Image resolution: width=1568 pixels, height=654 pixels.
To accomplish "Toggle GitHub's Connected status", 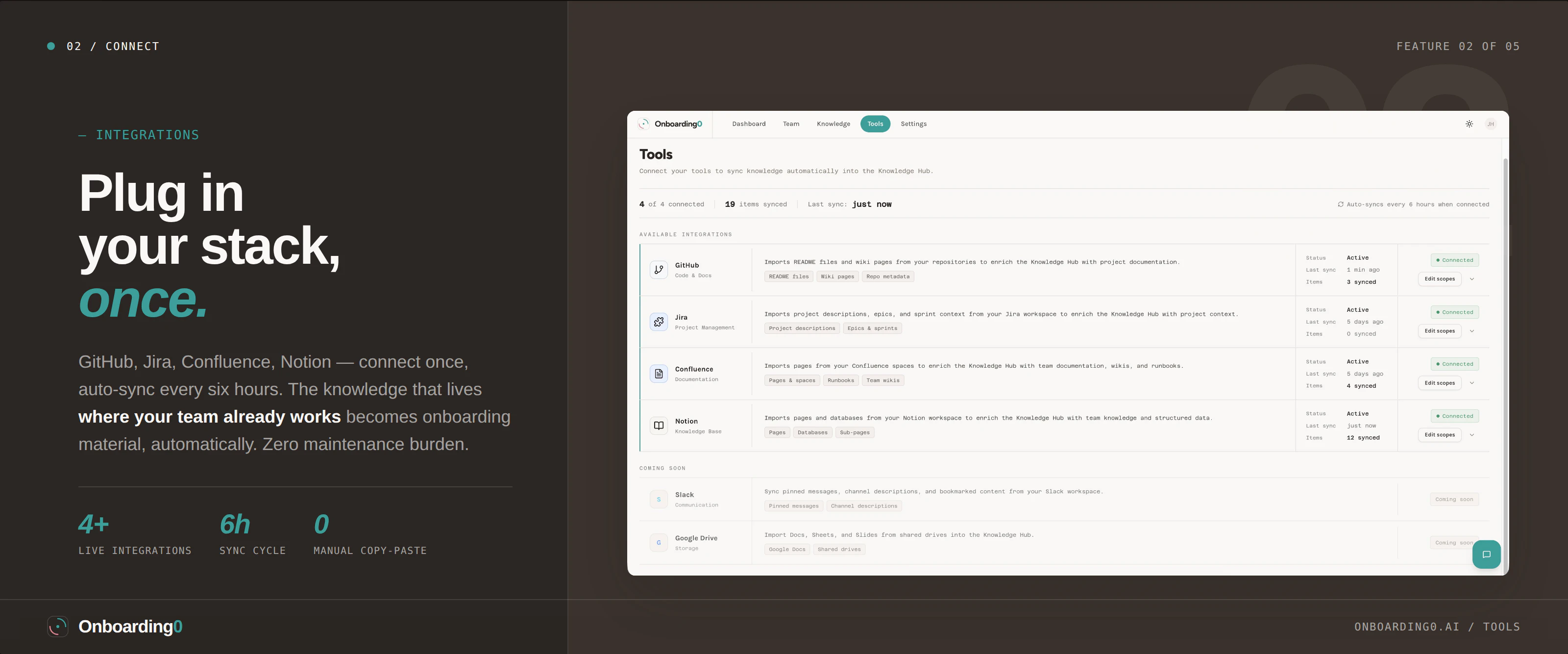I will 1455,260.
